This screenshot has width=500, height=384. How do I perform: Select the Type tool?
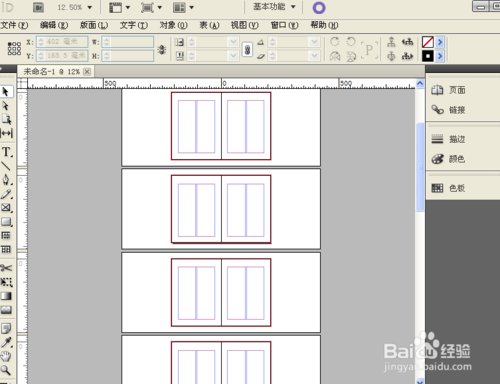(x=6, y=152)
